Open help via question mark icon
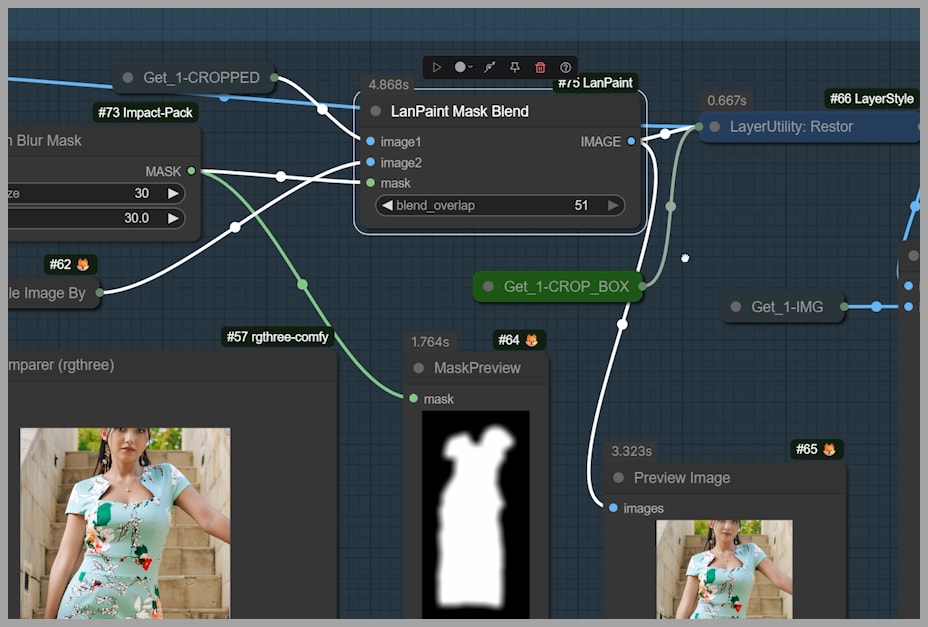Image resolution: width=928 pixels, height=627 pixels. pyautogui.click(x=566, y=67)
